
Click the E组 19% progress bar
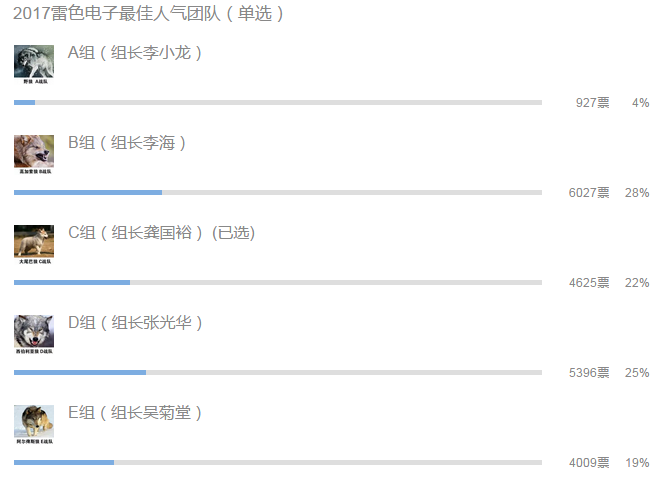[278, 462]
